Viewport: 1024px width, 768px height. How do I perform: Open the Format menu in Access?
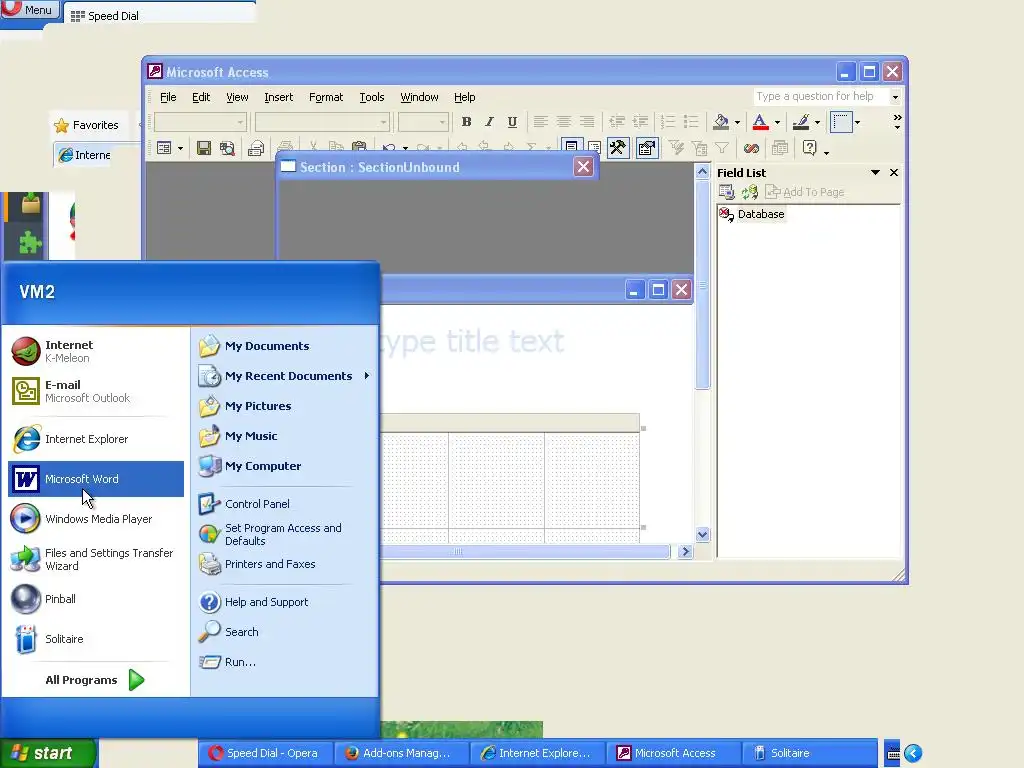coord(326,97)
